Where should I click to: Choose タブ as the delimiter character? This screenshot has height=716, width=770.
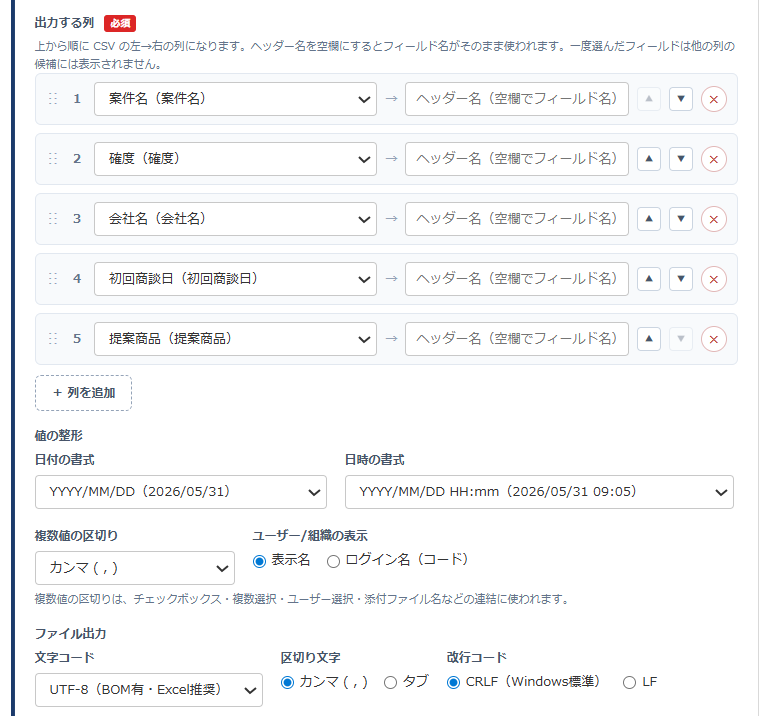[x=390, y=683]
